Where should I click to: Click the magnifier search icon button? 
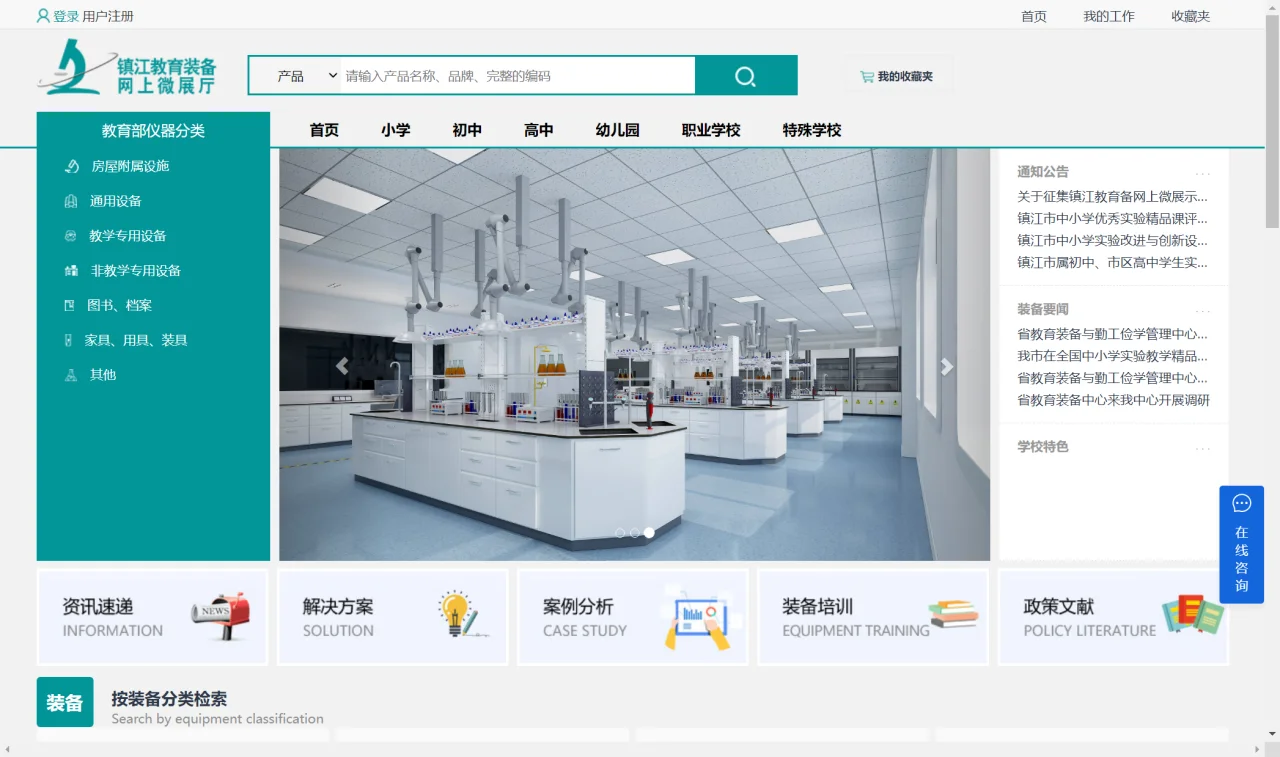pos(745,76)
